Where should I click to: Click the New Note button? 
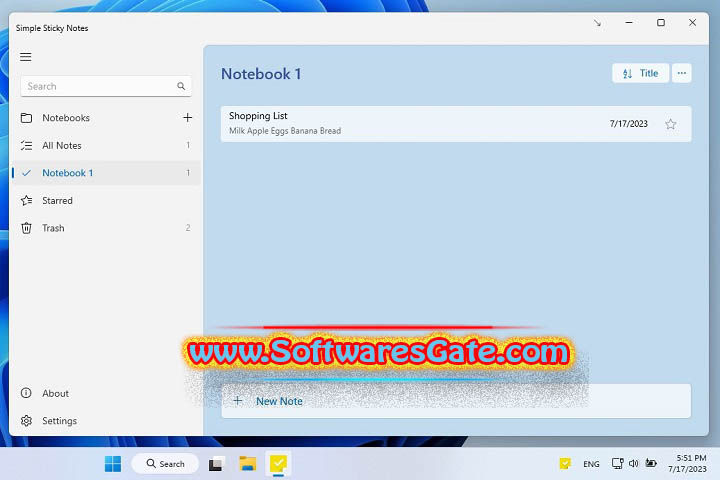pyautogui.click(x=456, y=401)
